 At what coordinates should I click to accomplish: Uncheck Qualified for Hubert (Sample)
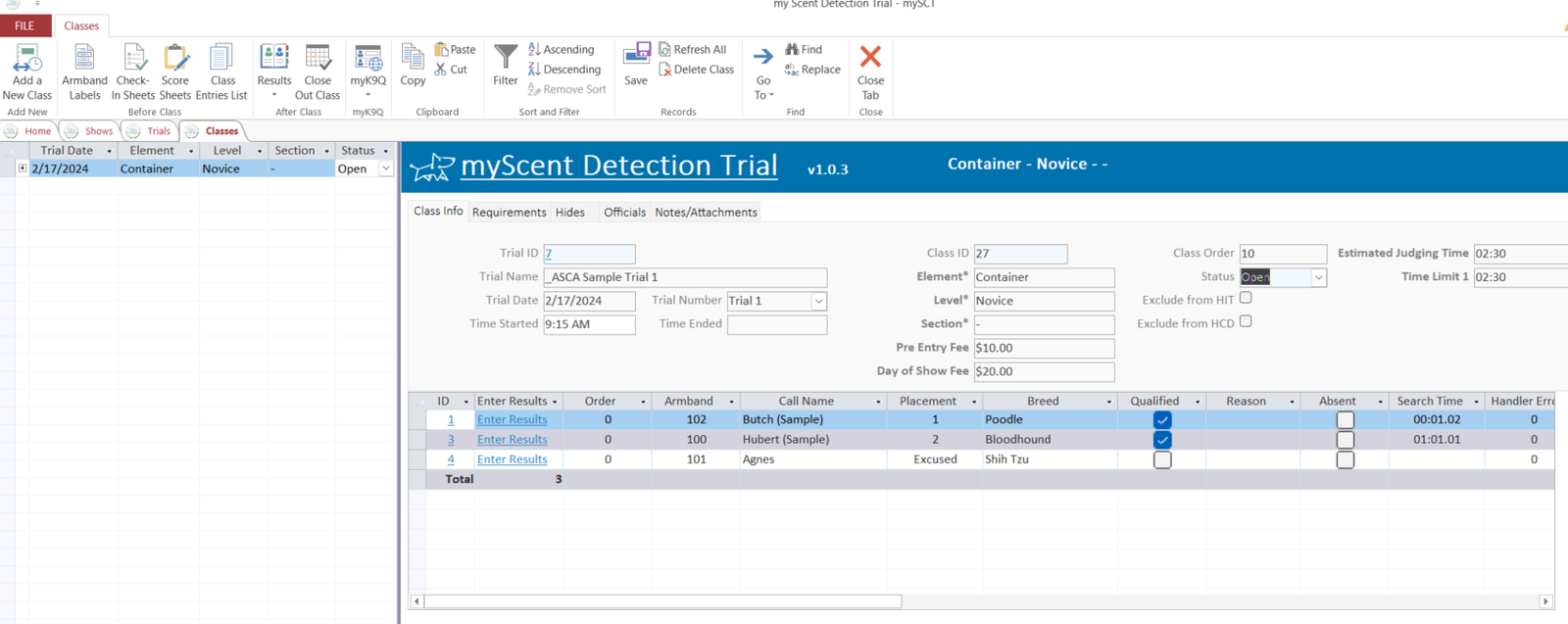(1162, 440)
